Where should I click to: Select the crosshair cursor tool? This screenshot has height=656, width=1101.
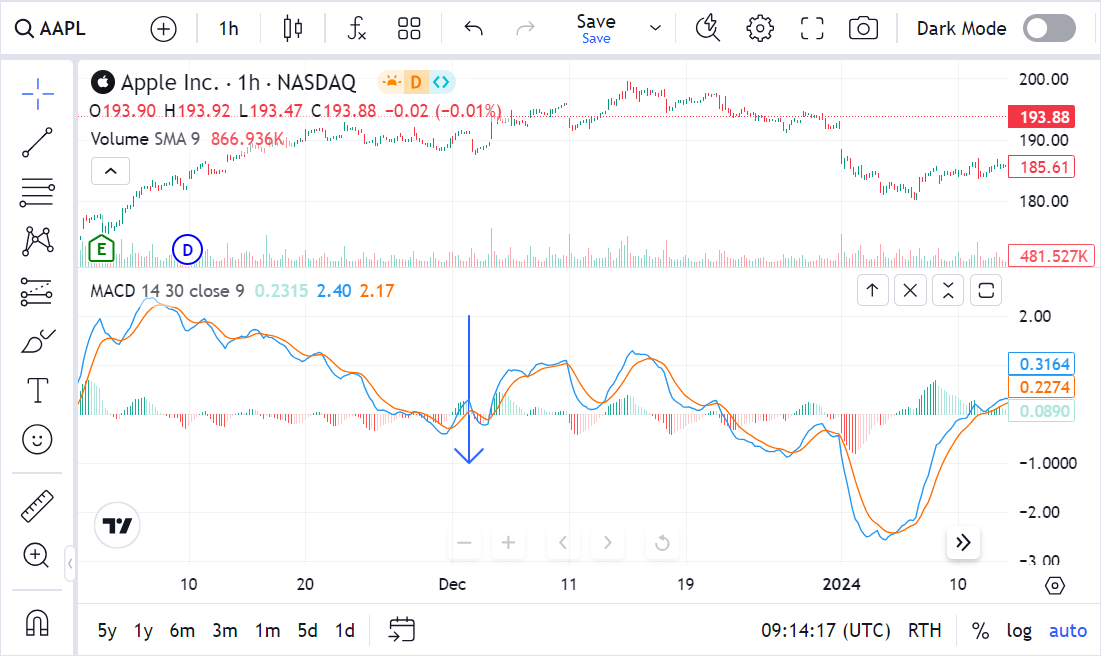38,93
